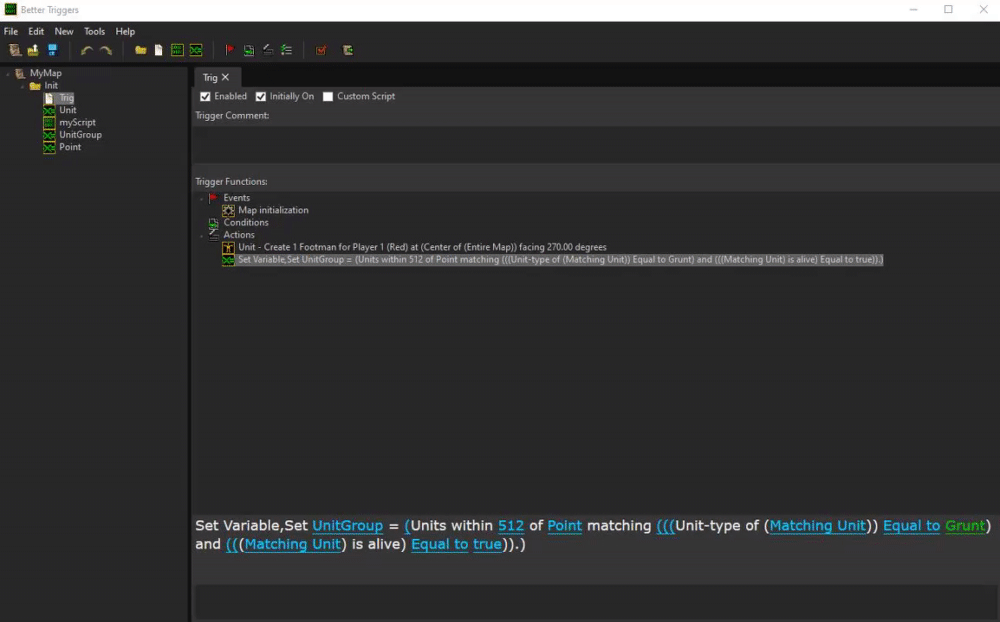Click the Grunt value link in the expression
Image resolution: width=1000 pixels, height=622 pixels.
click(965, 526)
